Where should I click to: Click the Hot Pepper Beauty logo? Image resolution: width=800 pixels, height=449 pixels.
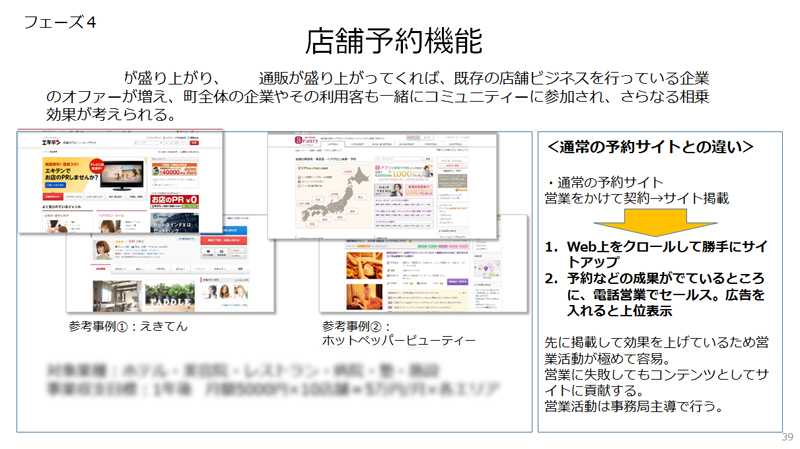tap(294, 142)
